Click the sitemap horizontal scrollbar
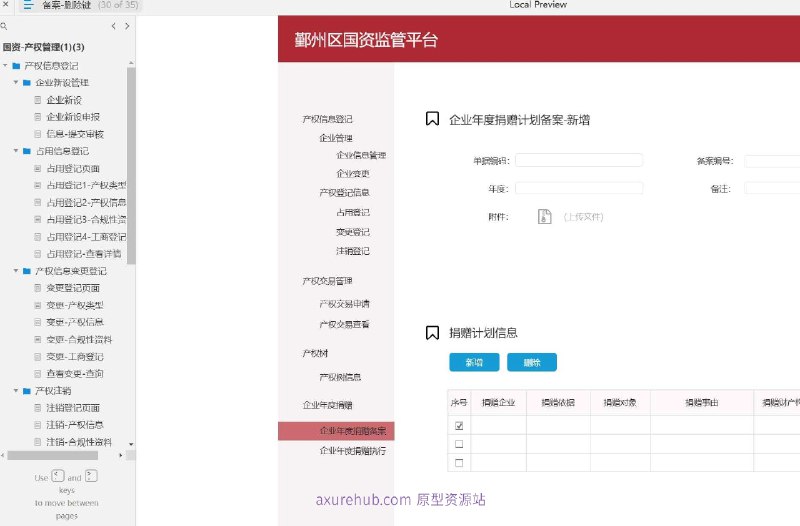 point(53,455)
